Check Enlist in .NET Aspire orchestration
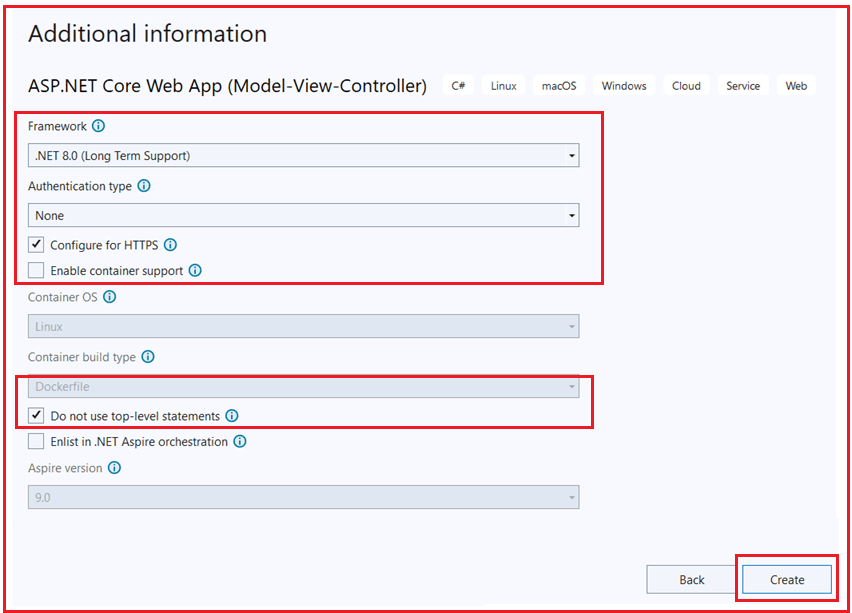 [x=36, y=441]
